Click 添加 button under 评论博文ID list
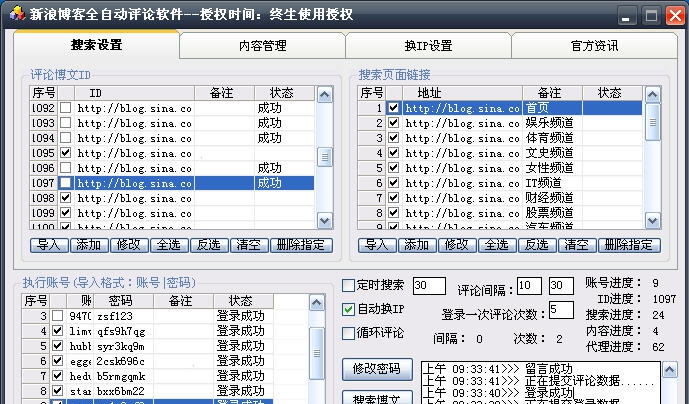The width and height of the screenshot is (689, 404). 89,245
